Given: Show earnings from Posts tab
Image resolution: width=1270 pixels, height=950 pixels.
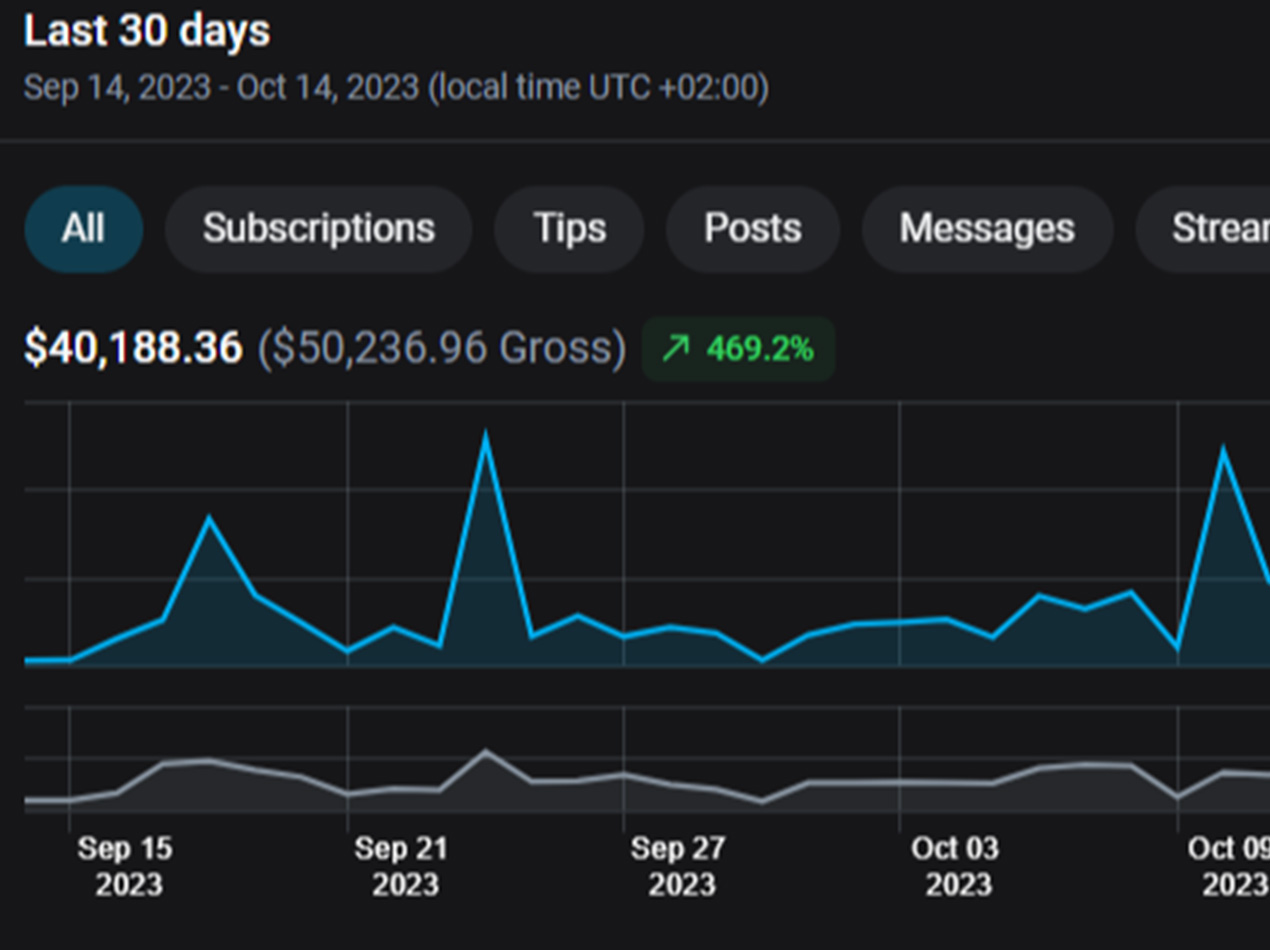Looking at the screenshot, I should coord(752,229).
